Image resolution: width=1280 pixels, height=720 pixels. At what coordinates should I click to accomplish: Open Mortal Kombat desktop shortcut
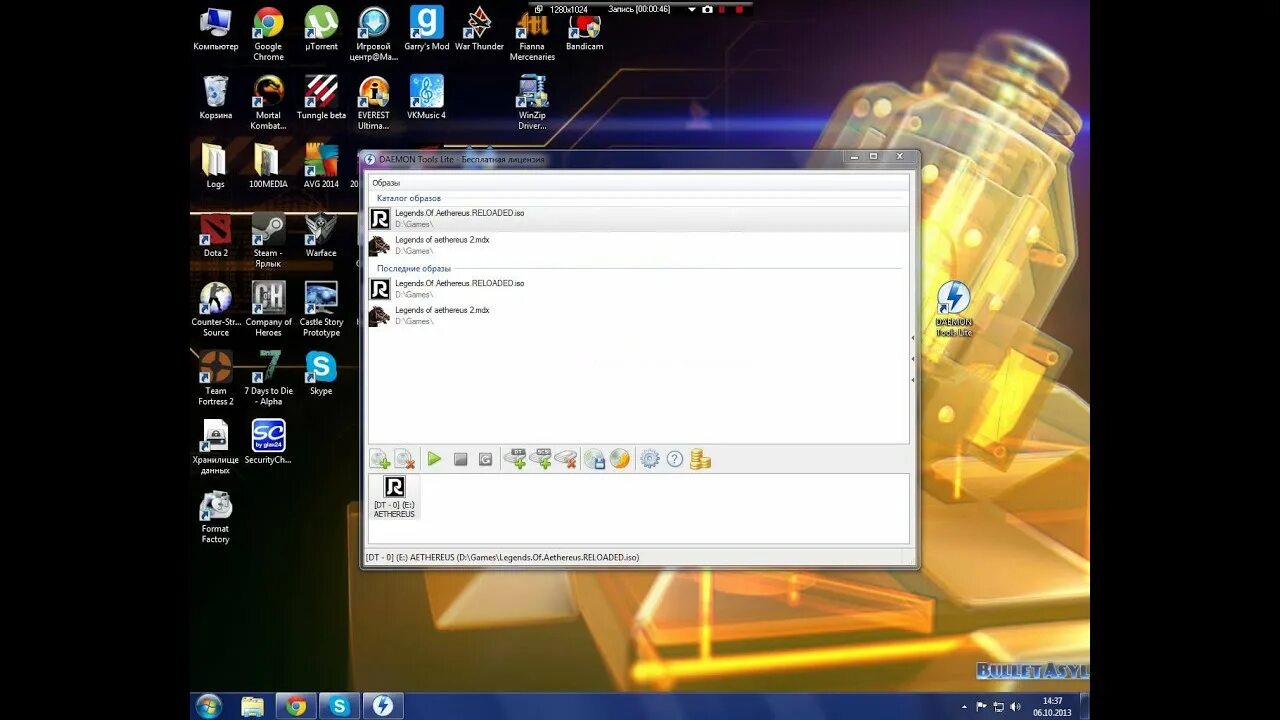coord(268,102)
